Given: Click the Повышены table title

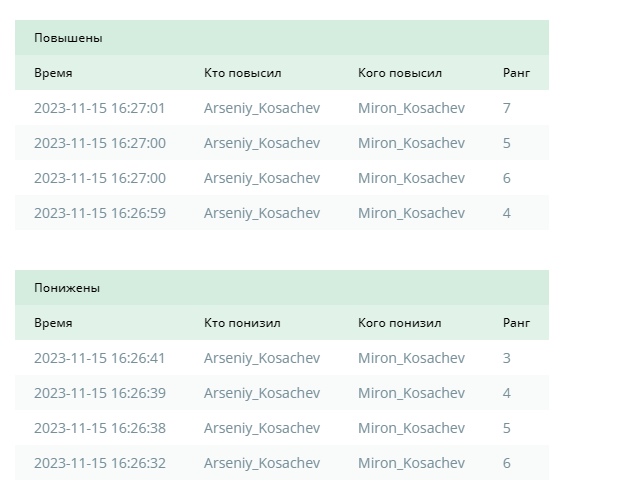Looking at the screenshot, I should click(x=68, y=38).
